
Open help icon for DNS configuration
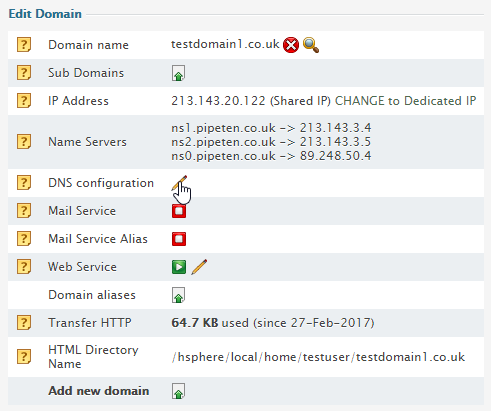[x=24, y=183]
